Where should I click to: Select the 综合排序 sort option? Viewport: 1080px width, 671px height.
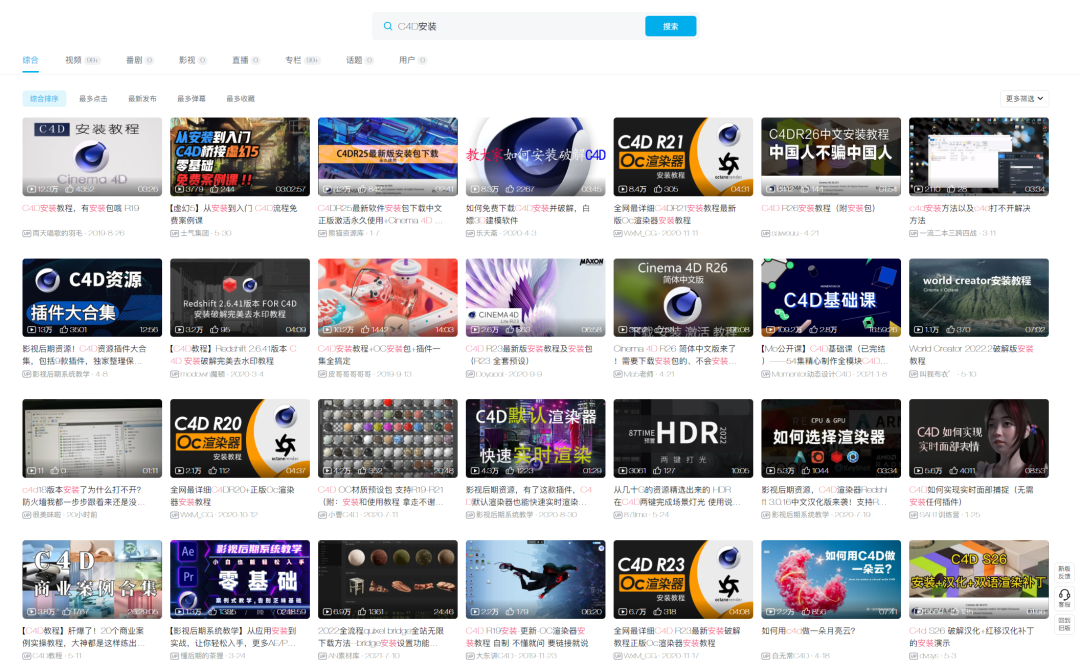(x=44, y=99)
